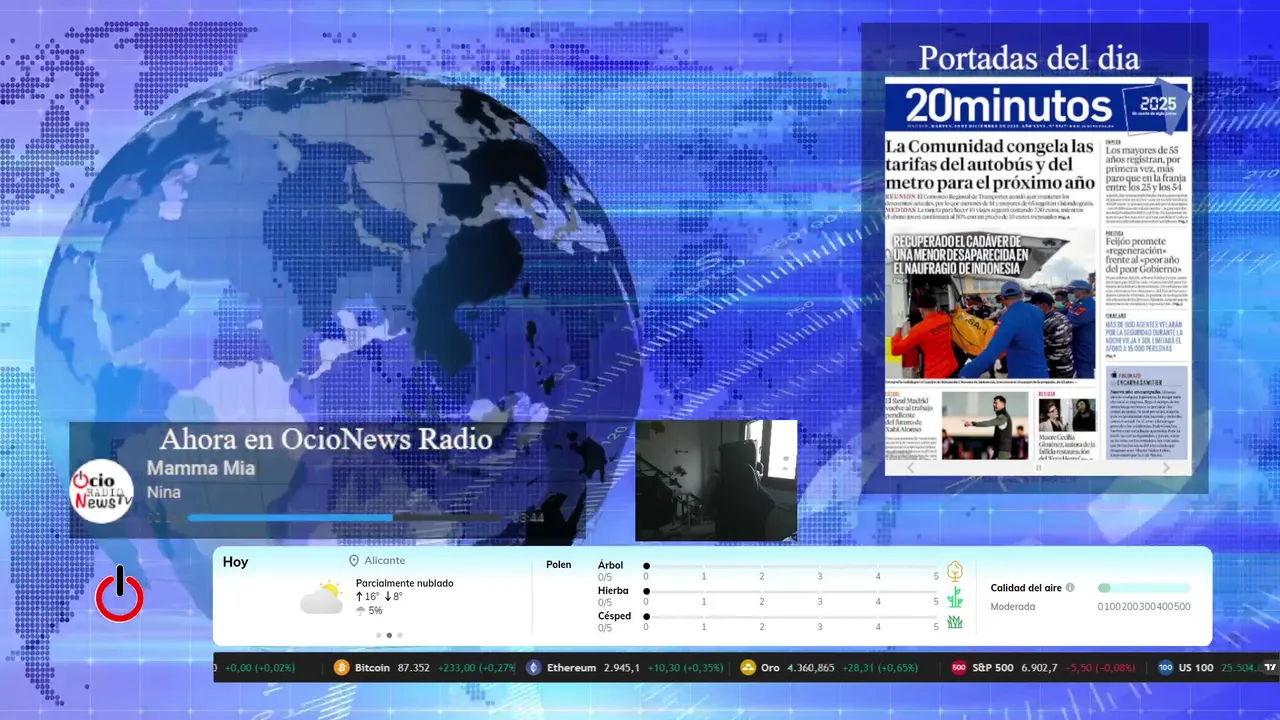
Task: Pause the newspaper cover slideshow
Action: pos(1038,467)
